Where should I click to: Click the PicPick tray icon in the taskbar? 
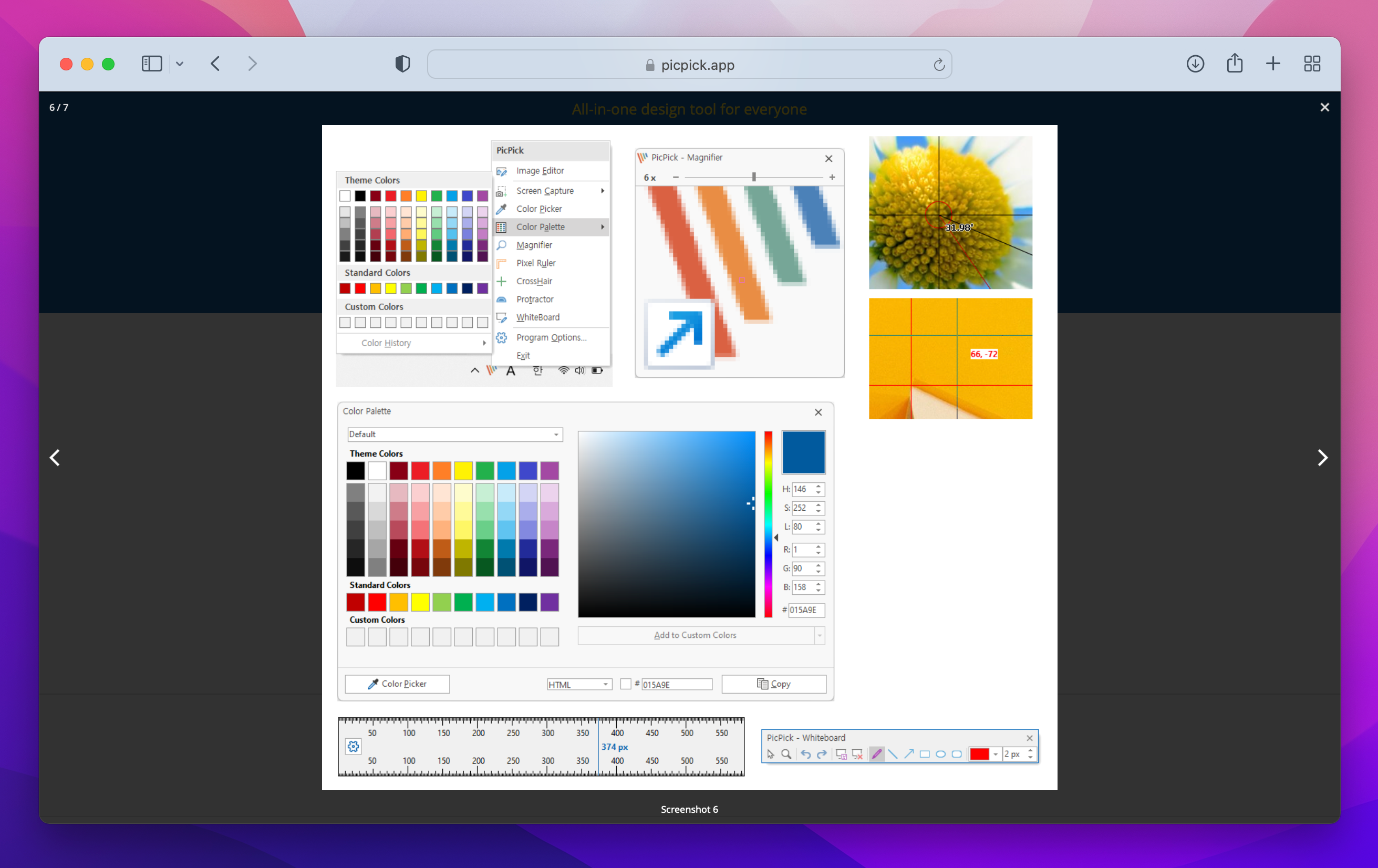click(x=491, y=371)
